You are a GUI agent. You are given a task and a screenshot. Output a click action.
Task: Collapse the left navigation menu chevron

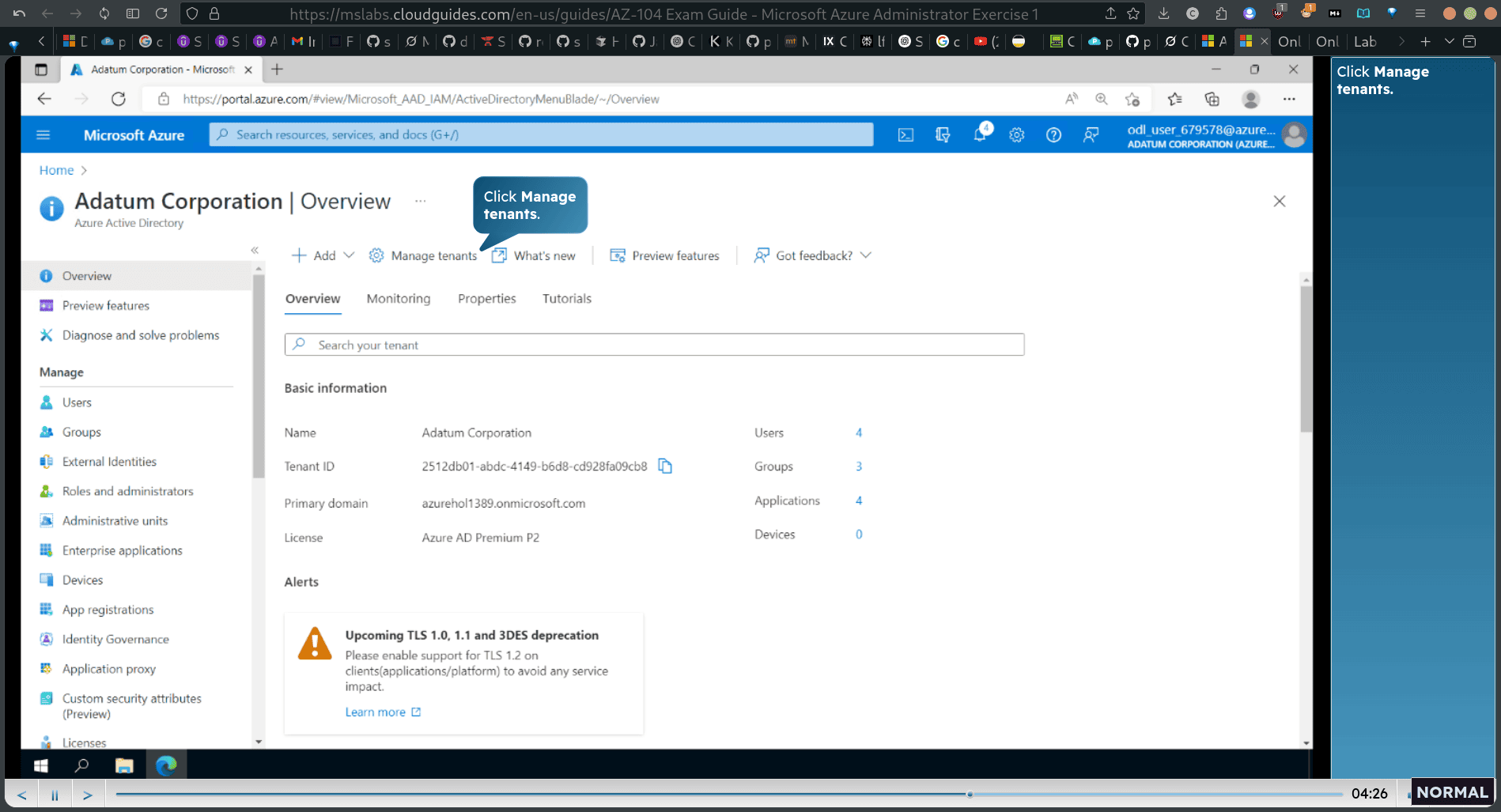(255, 250)
